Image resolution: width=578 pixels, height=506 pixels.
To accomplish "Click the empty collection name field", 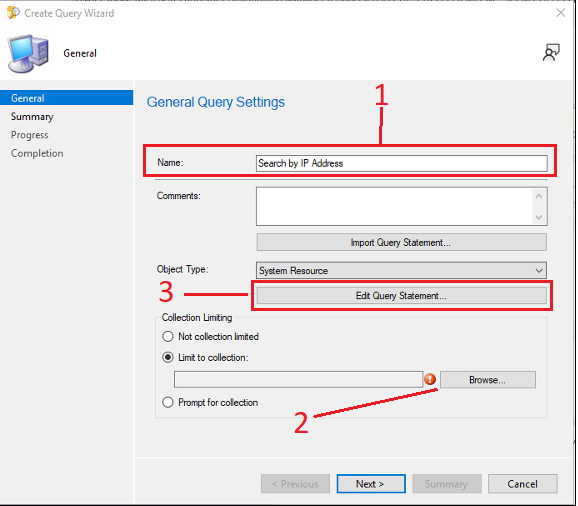I will tap(298, 380).
